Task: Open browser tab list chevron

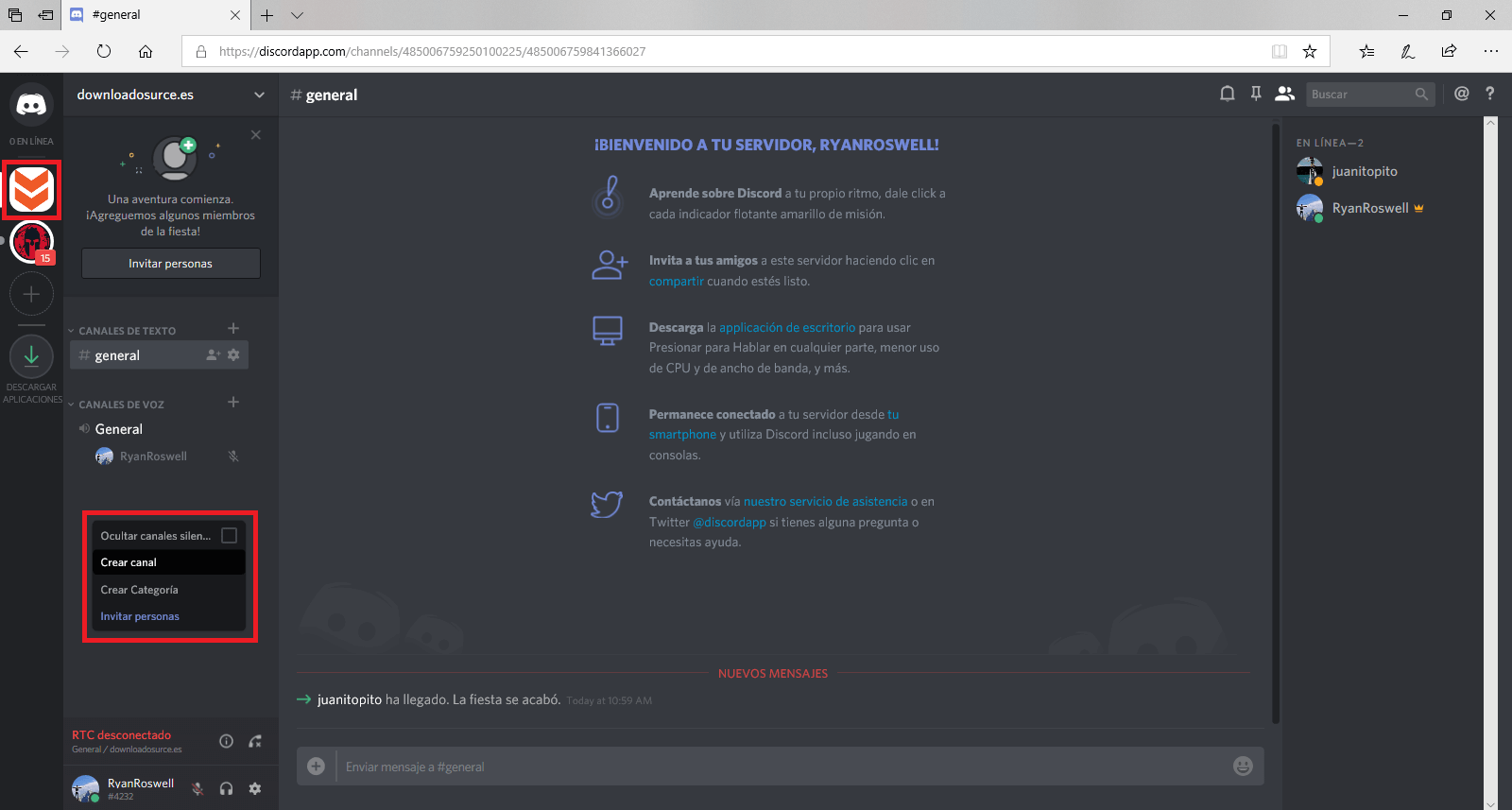Action: (297, 15)
